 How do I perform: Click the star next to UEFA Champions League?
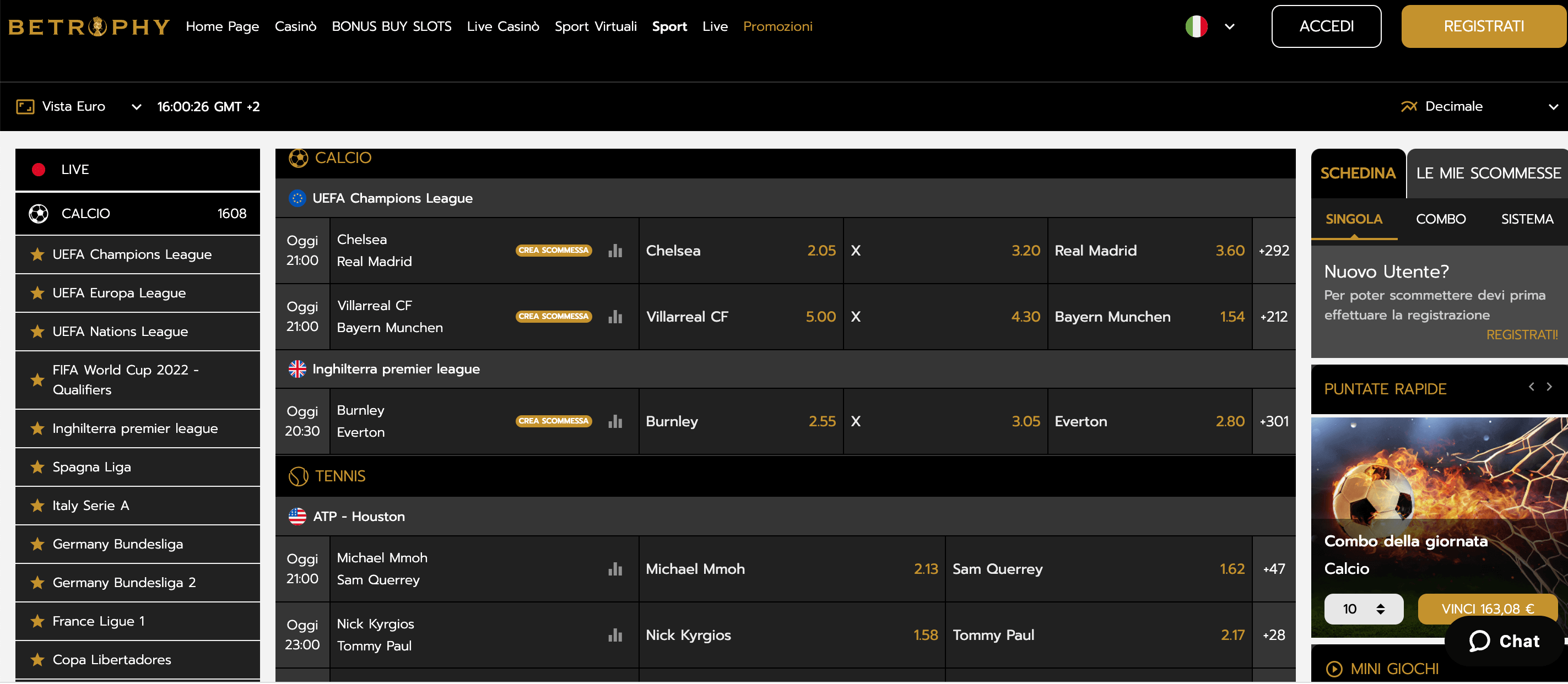point(37,254)
